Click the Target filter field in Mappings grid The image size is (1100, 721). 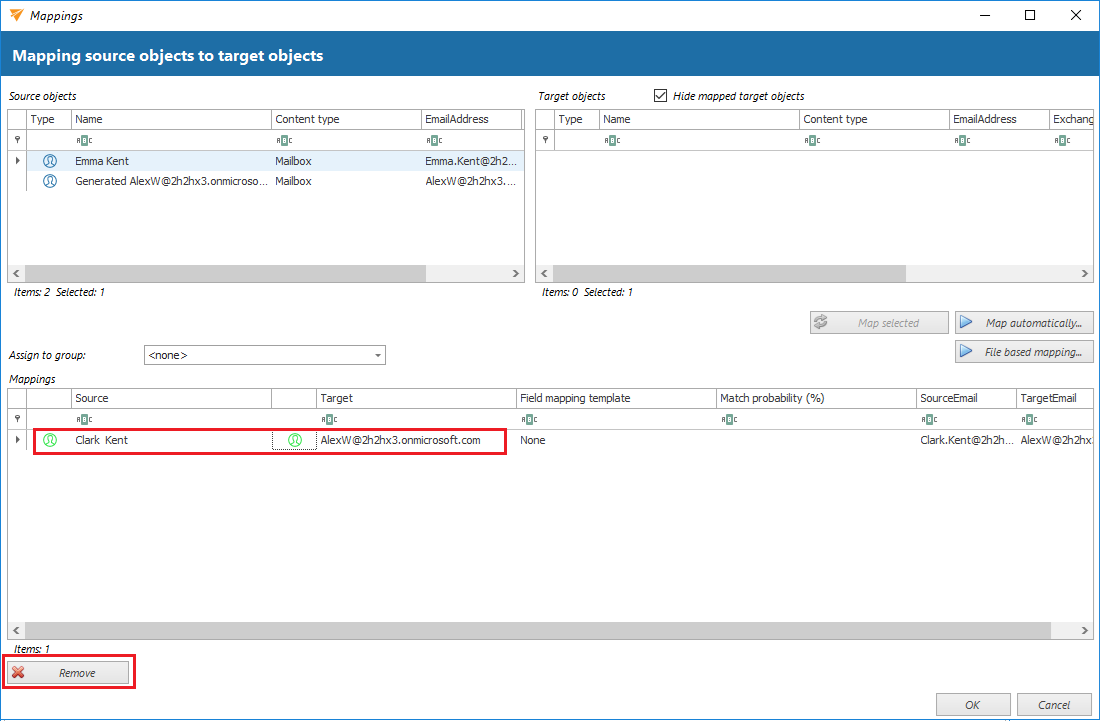click(x=416, y=419)
